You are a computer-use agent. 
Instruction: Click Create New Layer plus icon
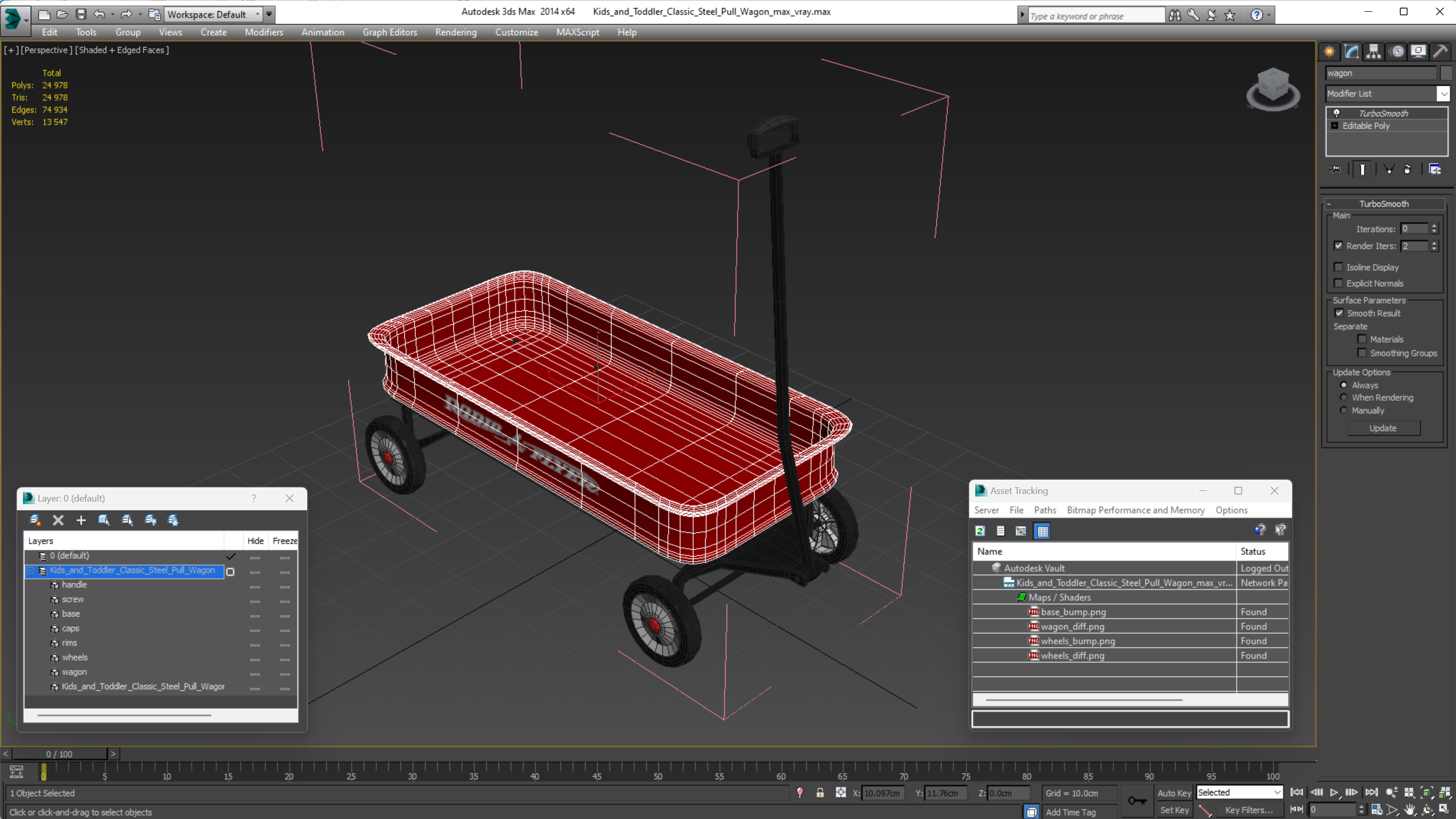point(81,520)
